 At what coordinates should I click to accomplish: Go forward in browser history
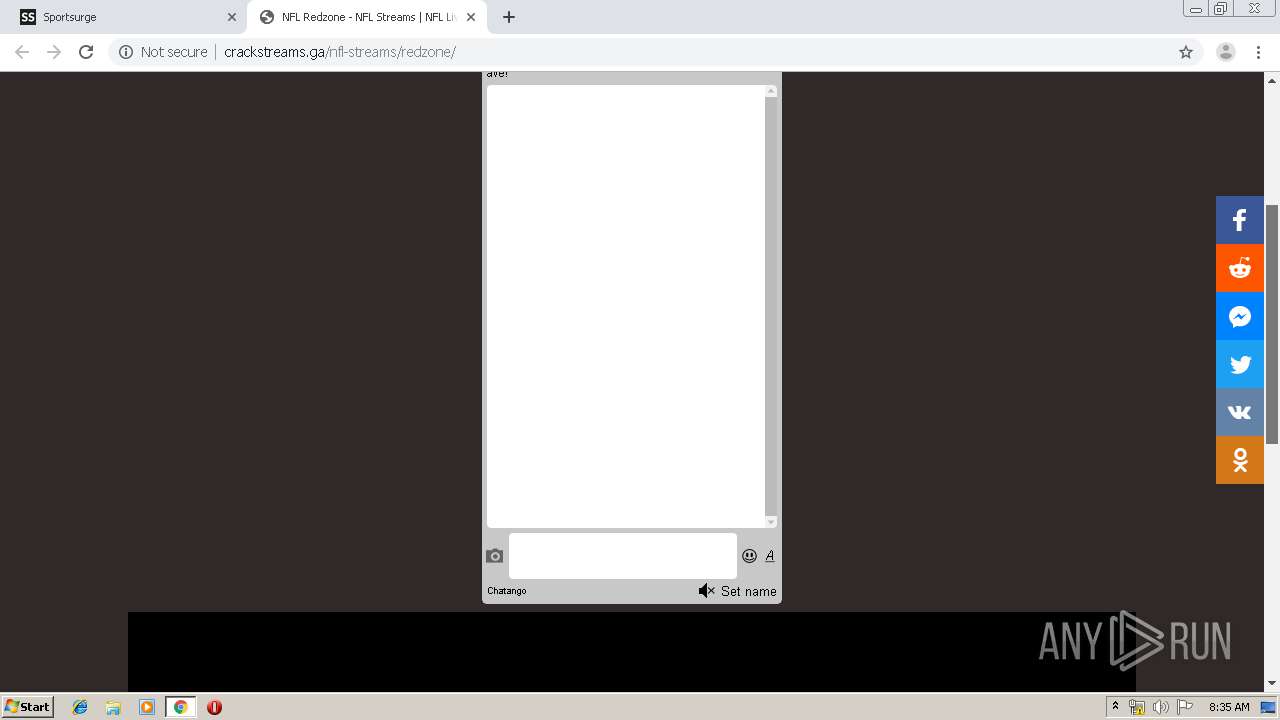pos(54,52)
